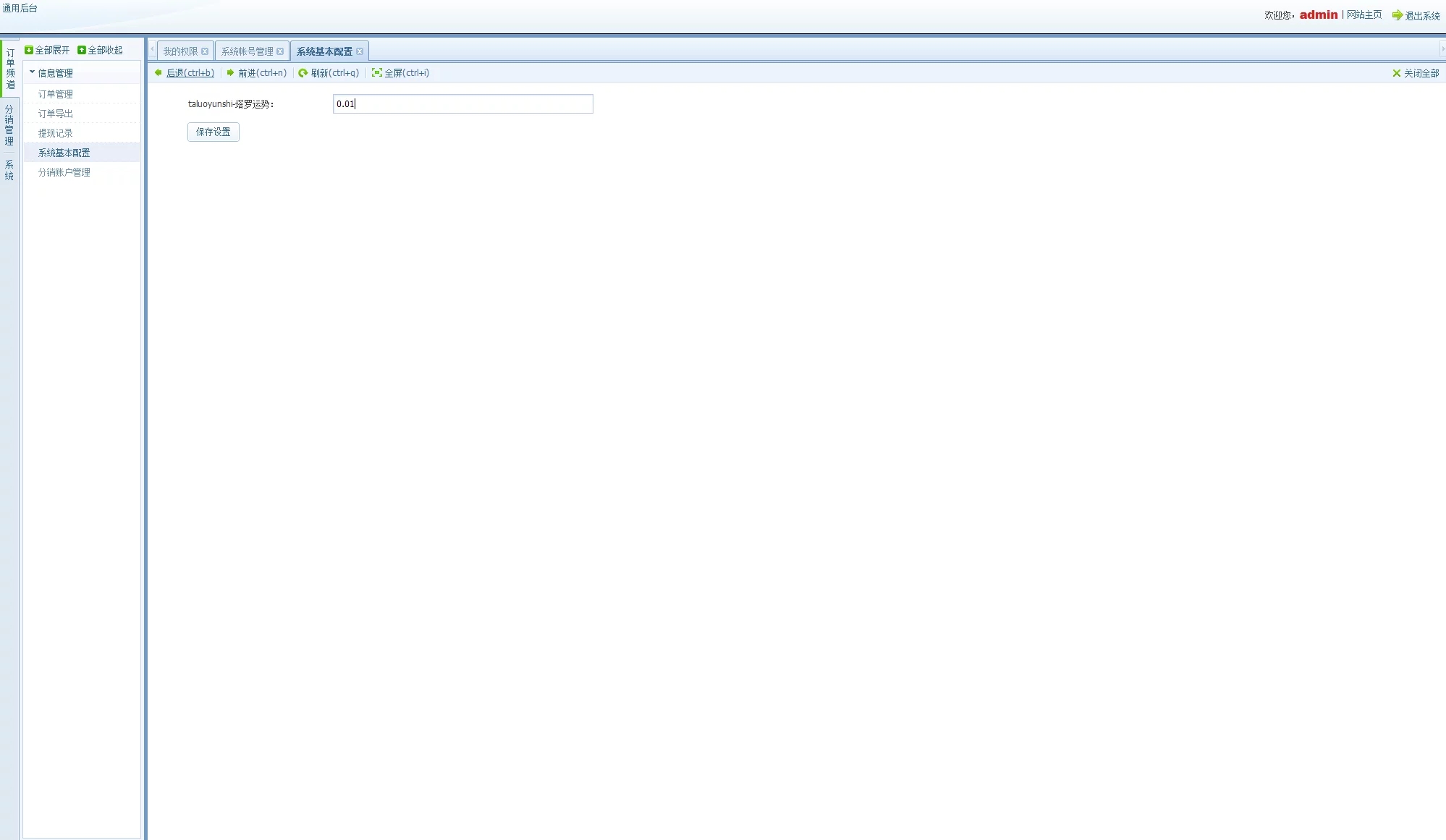Viewport: 1446px width, 840px height.
Task: Click the fullscreen icon (全屏)
Action: (376, 72)
